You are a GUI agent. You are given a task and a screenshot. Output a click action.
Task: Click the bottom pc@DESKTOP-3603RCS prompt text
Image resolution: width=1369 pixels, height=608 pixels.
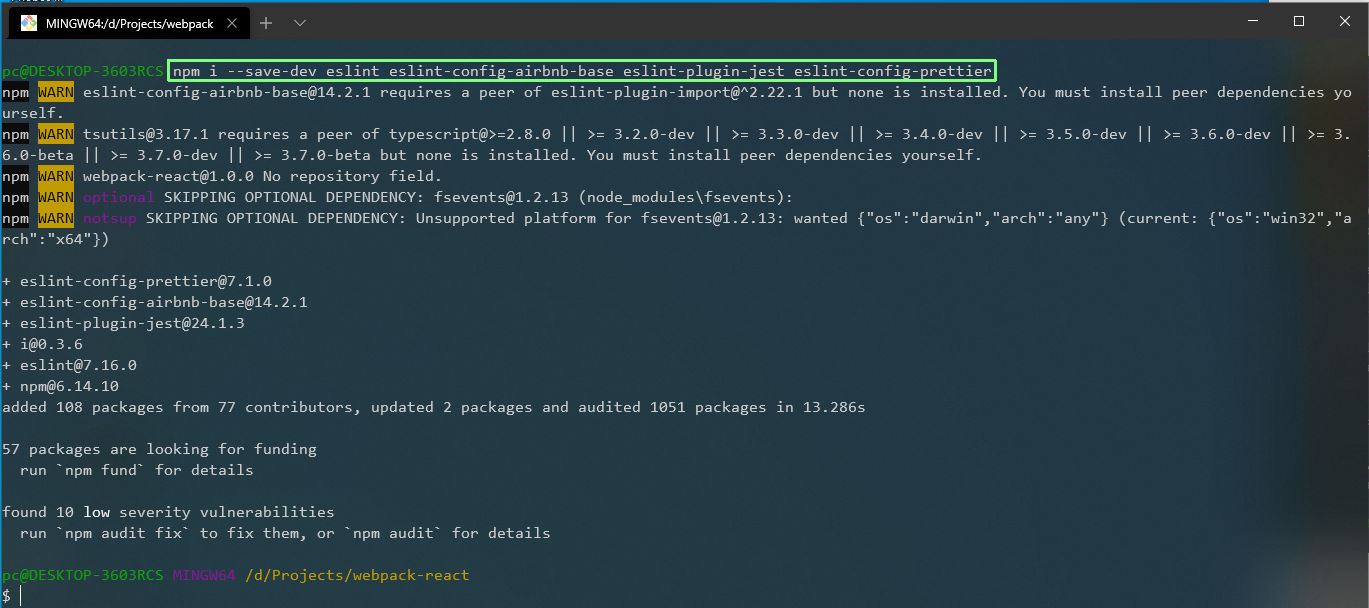tap(82, 575)
